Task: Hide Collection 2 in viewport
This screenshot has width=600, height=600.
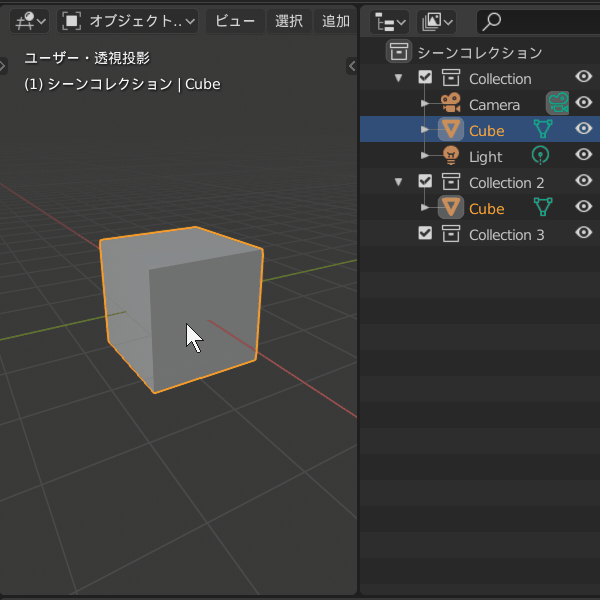Action: point(584,180)
